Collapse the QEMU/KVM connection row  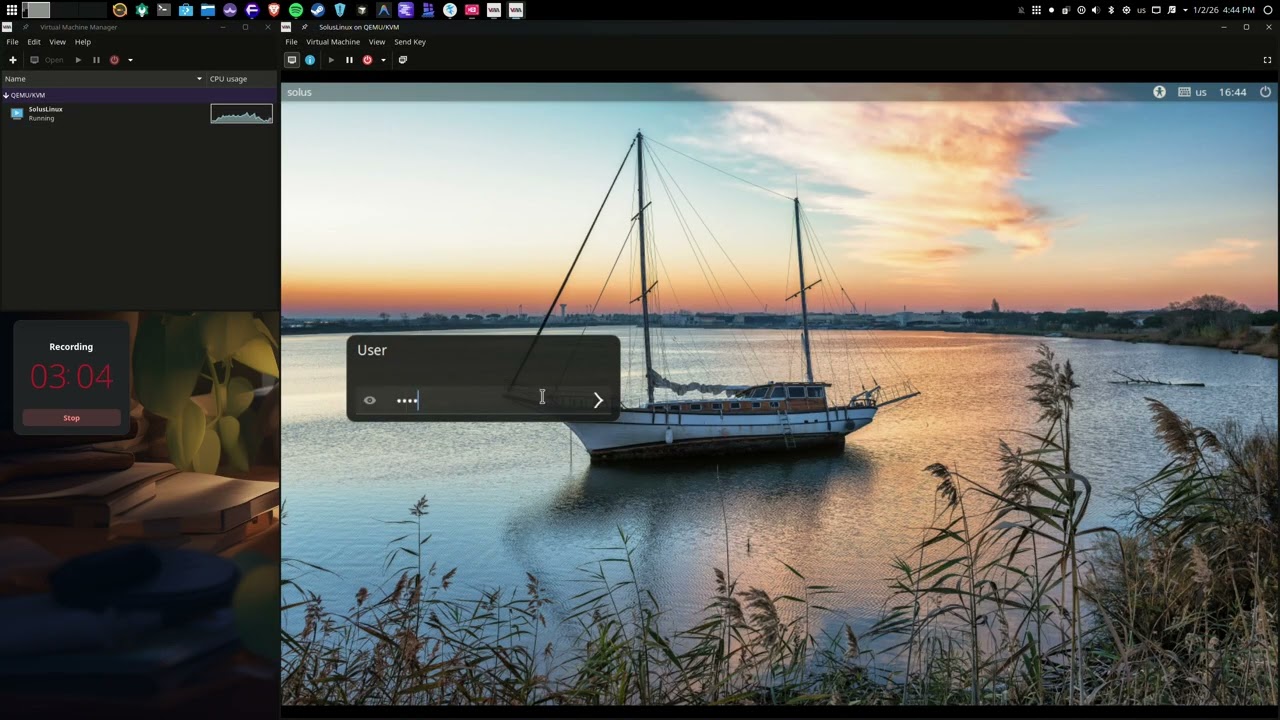5,95
